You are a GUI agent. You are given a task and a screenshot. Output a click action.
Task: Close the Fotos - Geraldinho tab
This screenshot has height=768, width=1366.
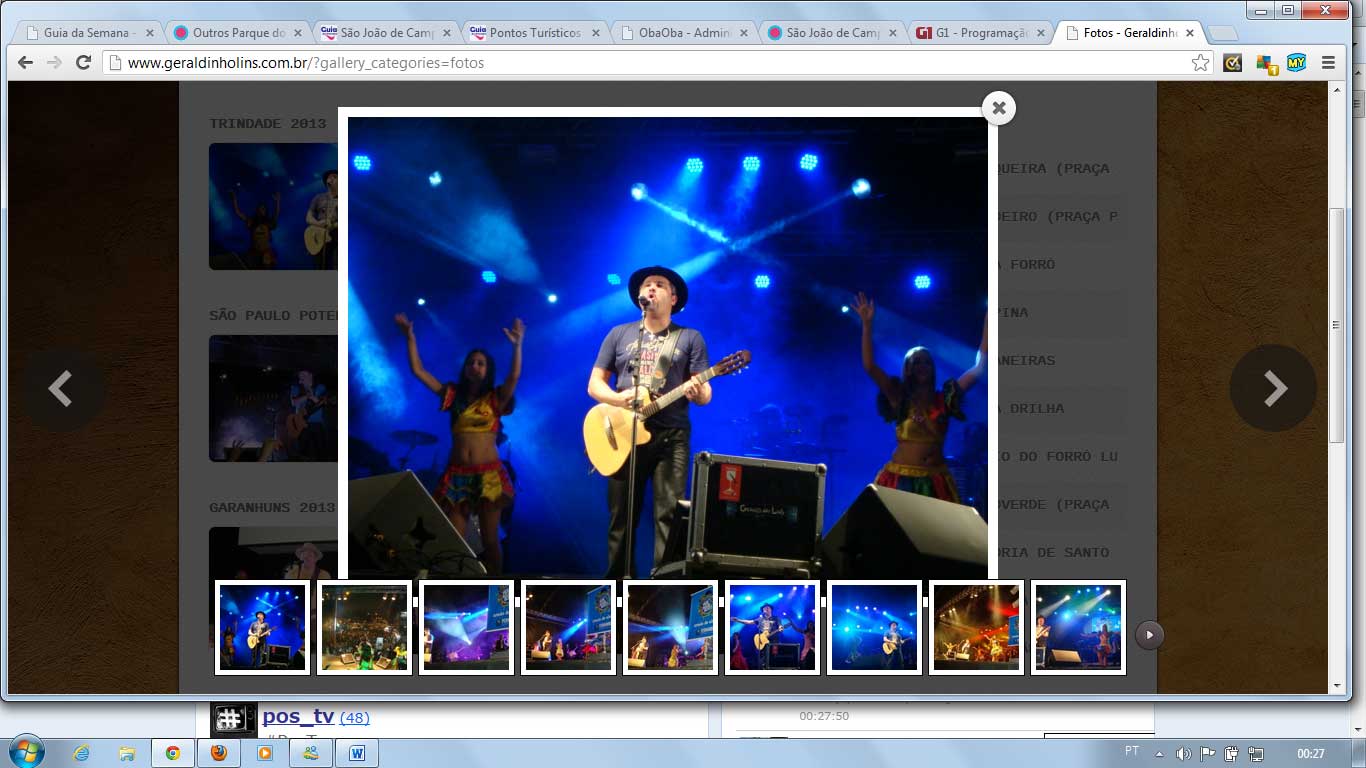click(1191, 33)
